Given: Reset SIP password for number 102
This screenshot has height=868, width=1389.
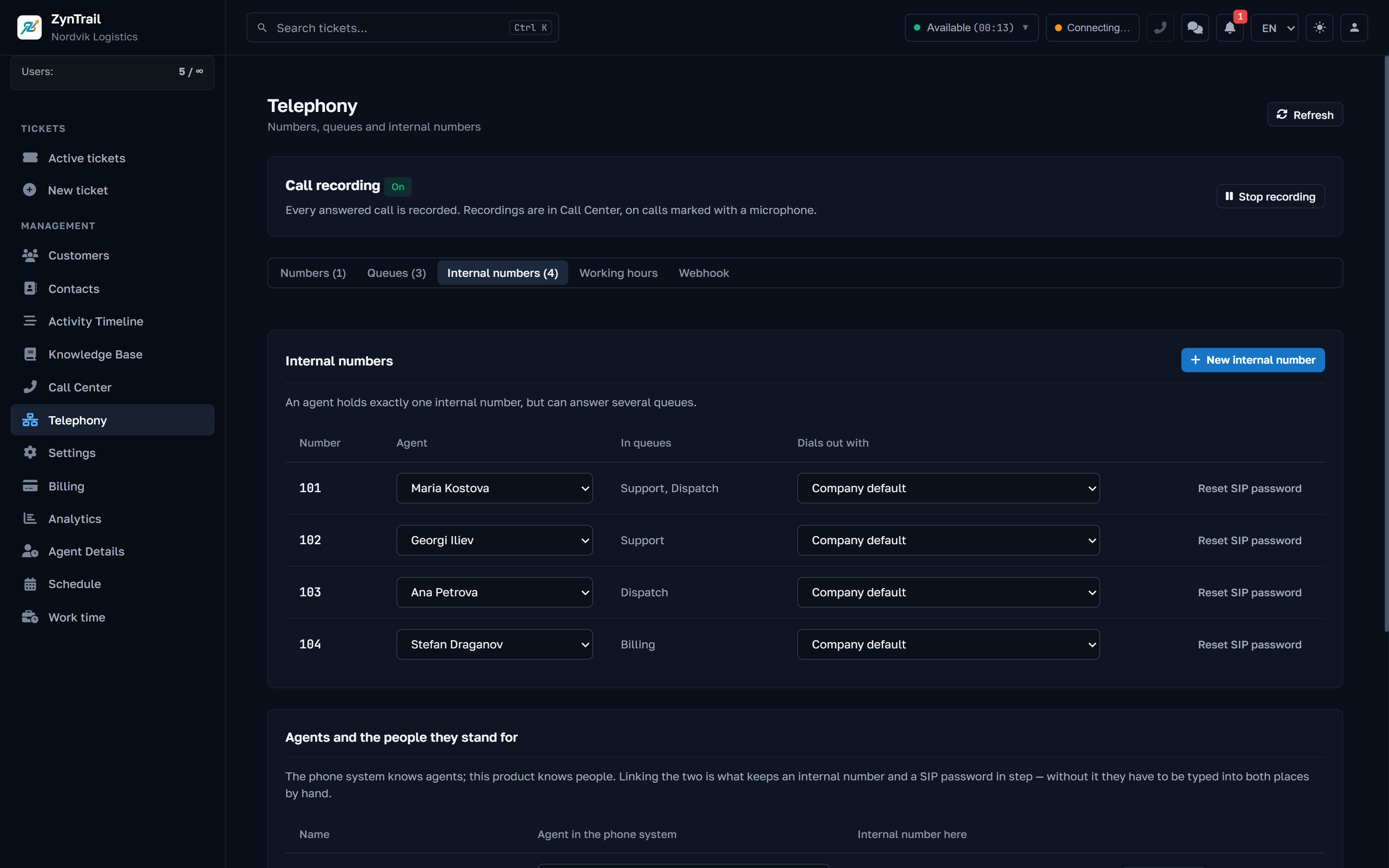Looking at the screenshot, I should 1250,541.
